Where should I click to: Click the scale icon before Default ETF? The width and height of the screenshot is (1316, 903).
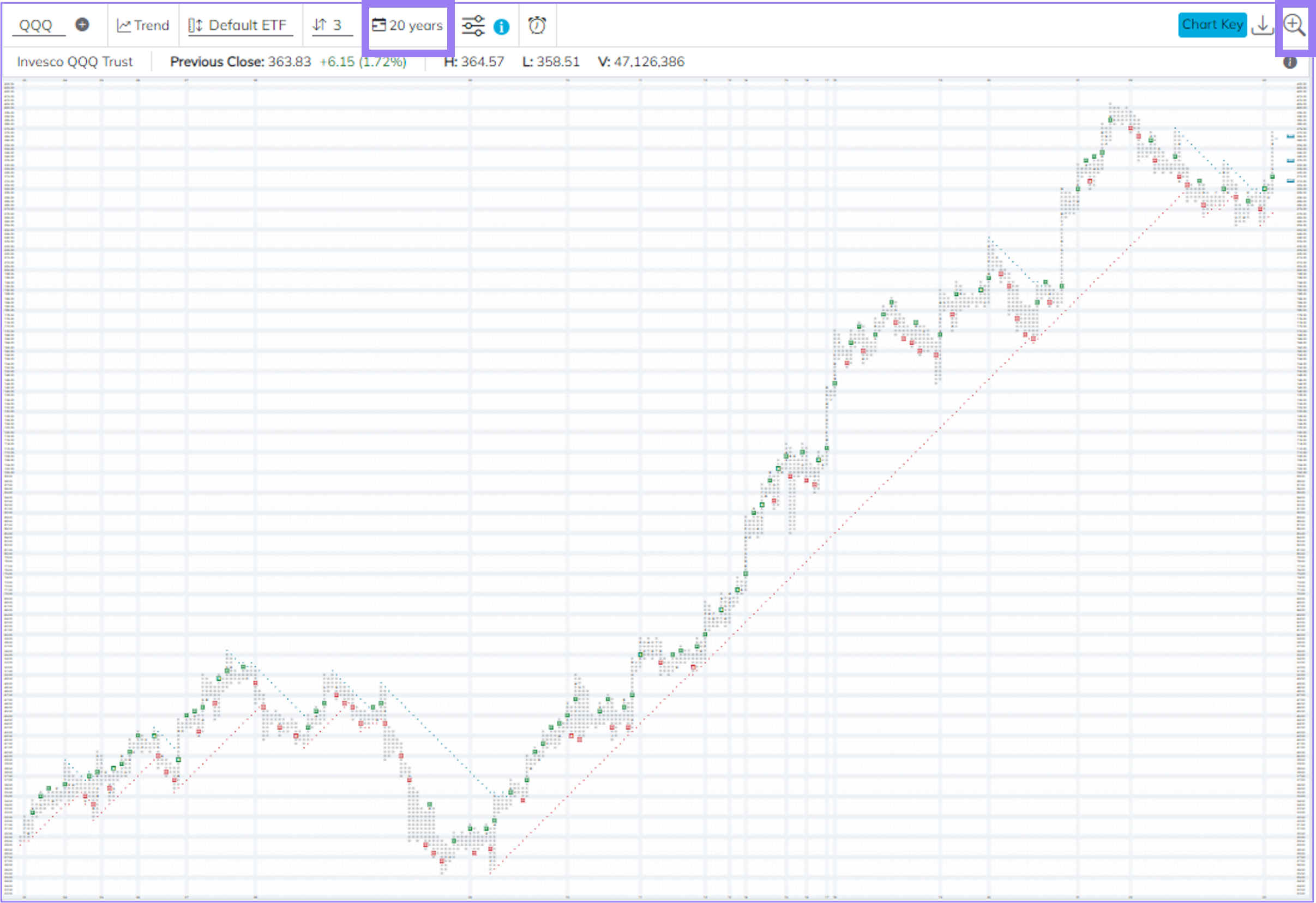coord(195,26)
